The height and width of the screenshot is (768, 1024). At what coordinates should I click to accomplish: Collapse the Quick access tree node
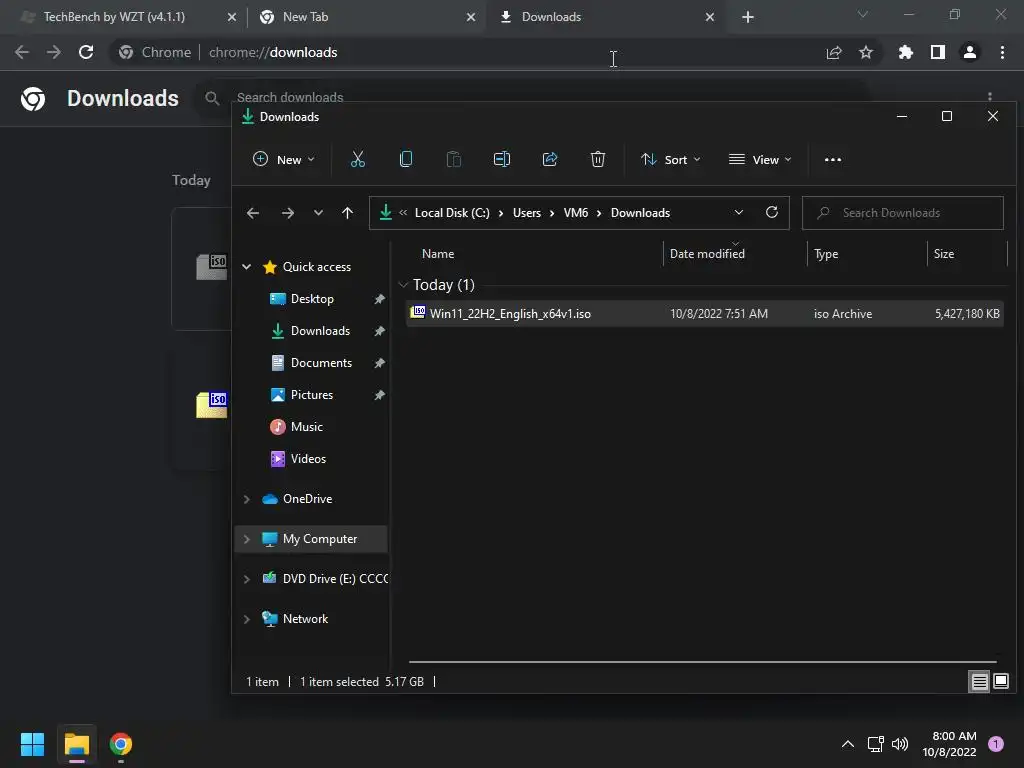point(247,266)
